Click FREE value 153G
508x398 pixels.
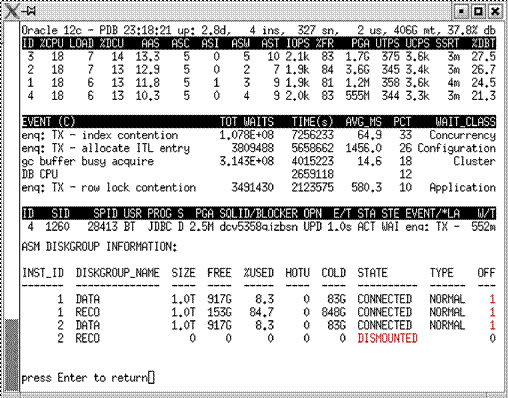pyautogui.click(x=219, y=312)
